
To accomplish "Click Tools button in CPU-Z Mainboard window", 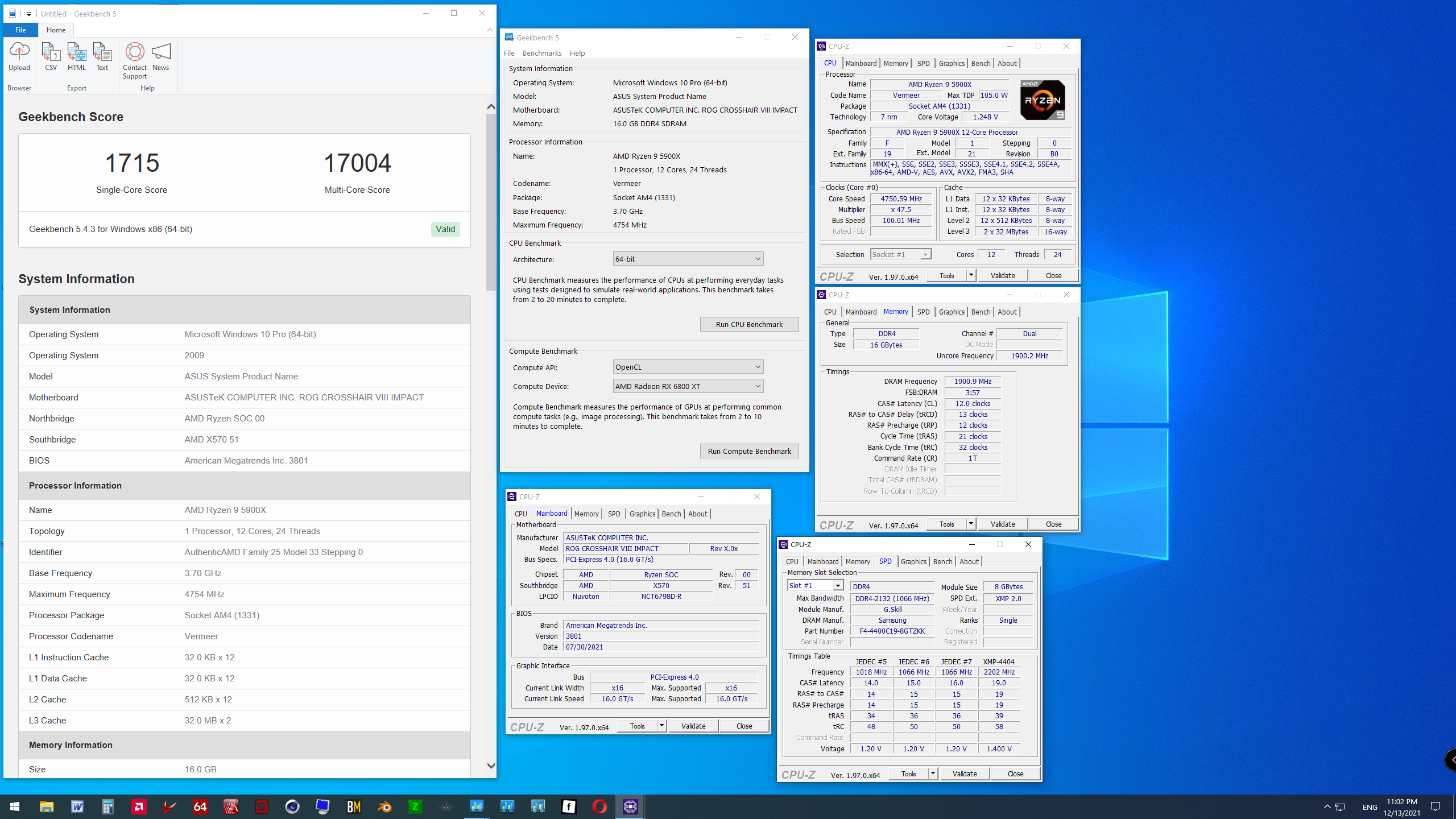I will (x=638, y=726).
